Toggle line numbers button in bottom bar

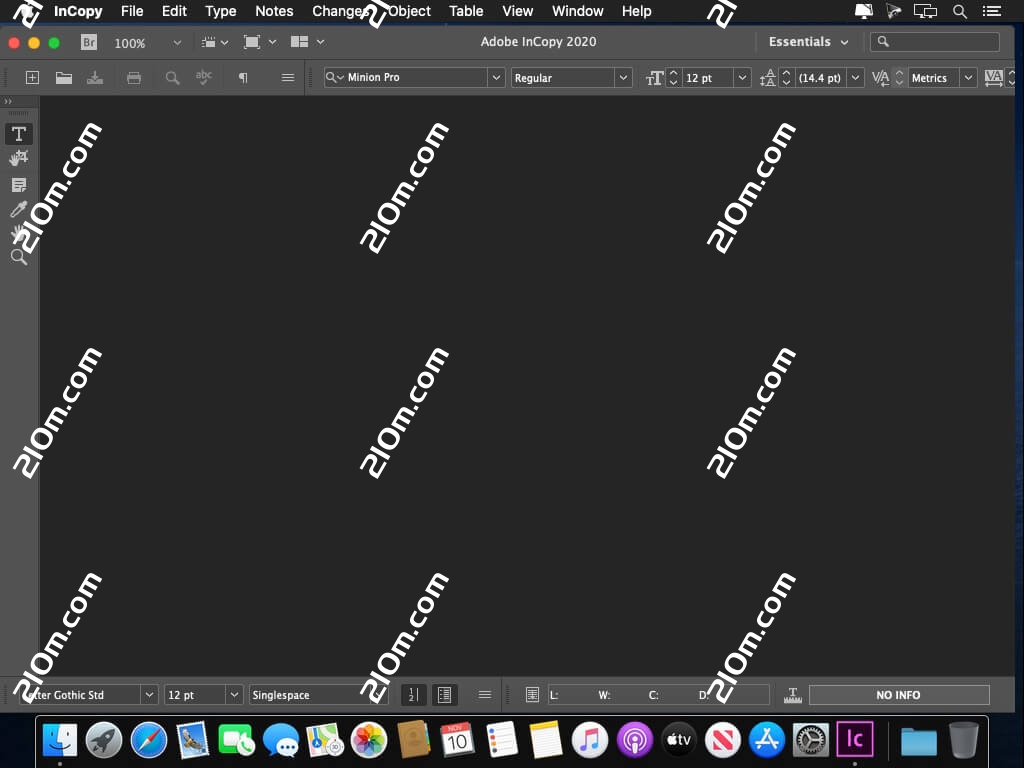(413, 695)
